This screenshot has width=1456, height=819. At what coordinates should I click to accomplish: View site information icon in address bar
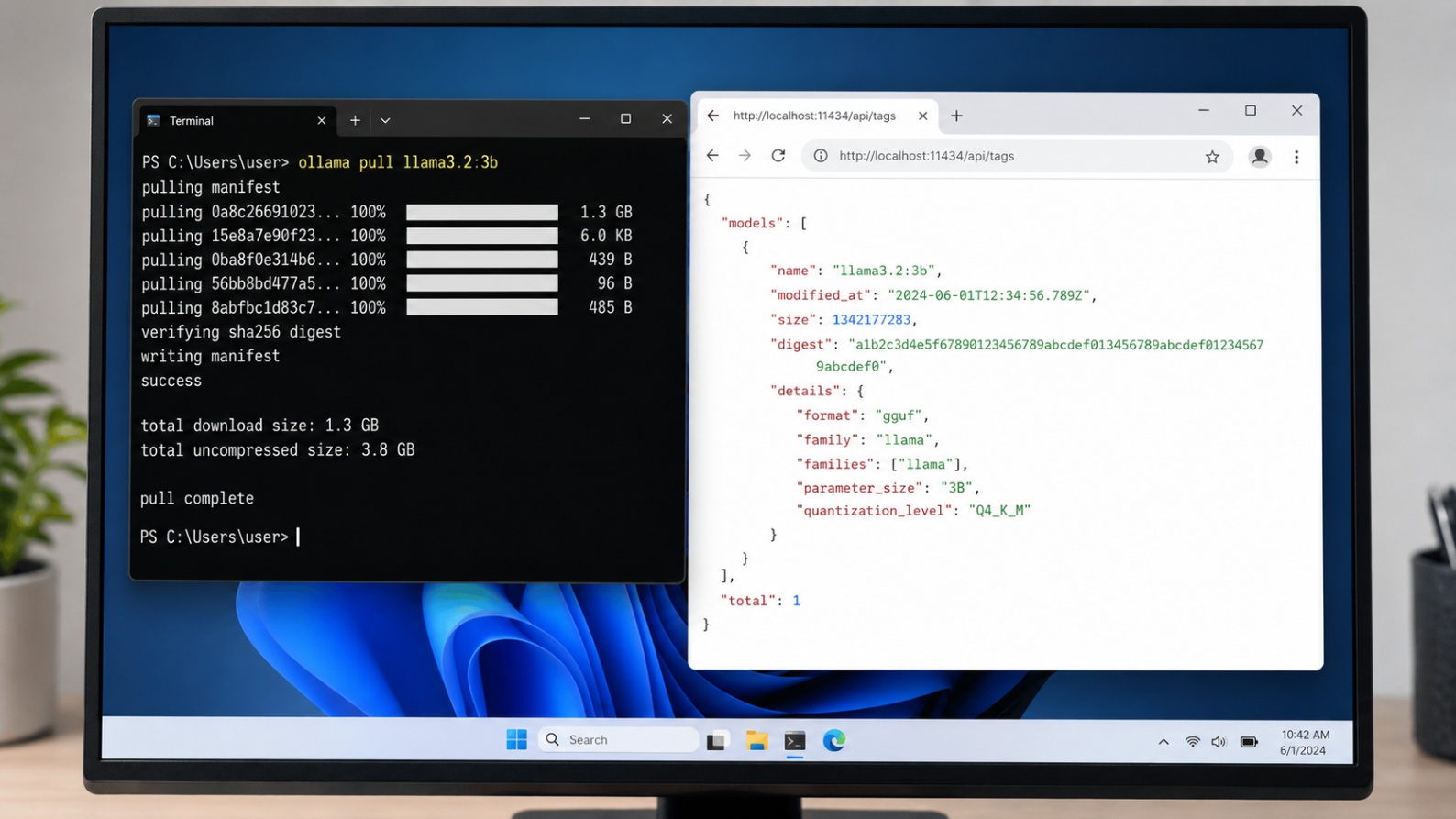(821, 156)
